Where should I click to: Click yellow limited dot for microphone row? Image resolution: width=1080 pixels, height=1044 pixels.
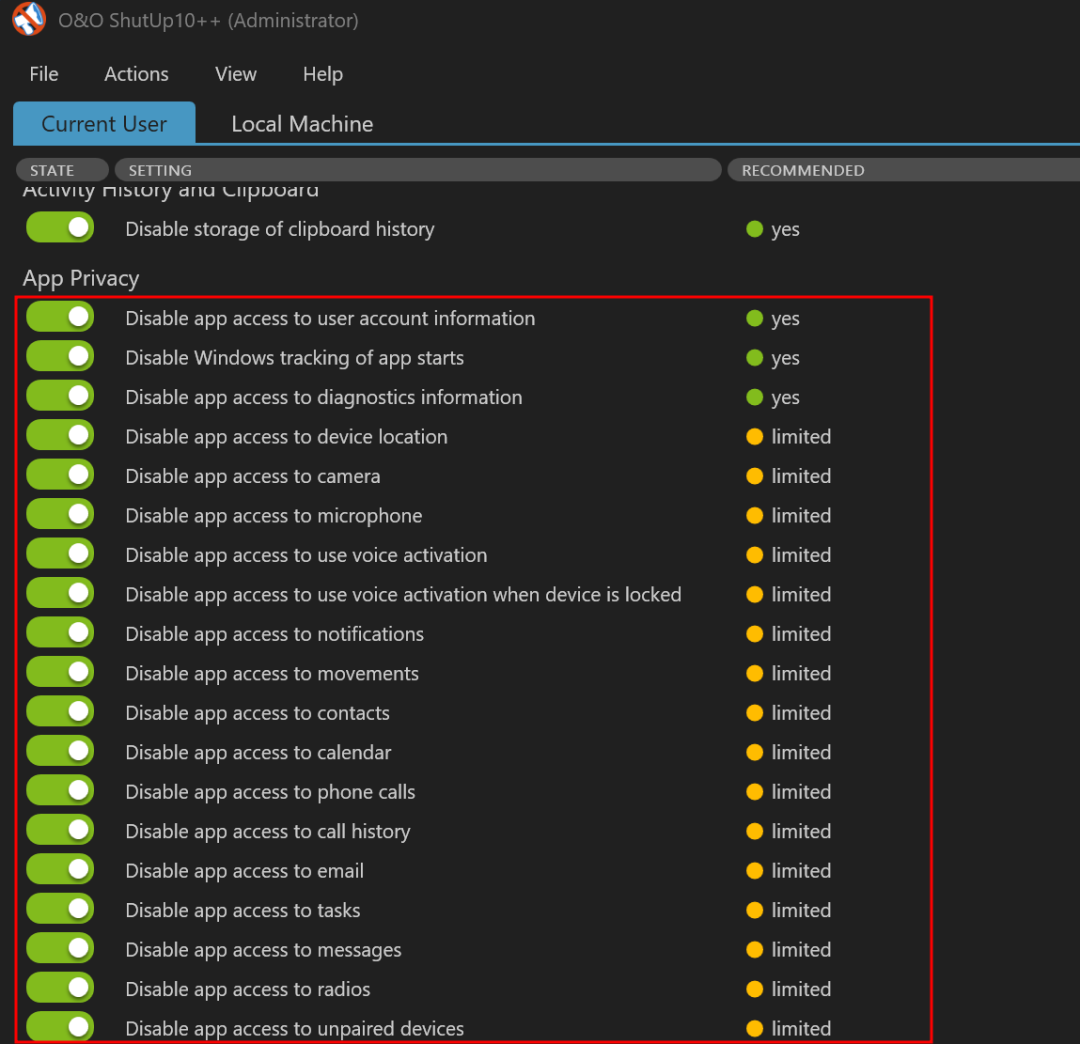754,515
